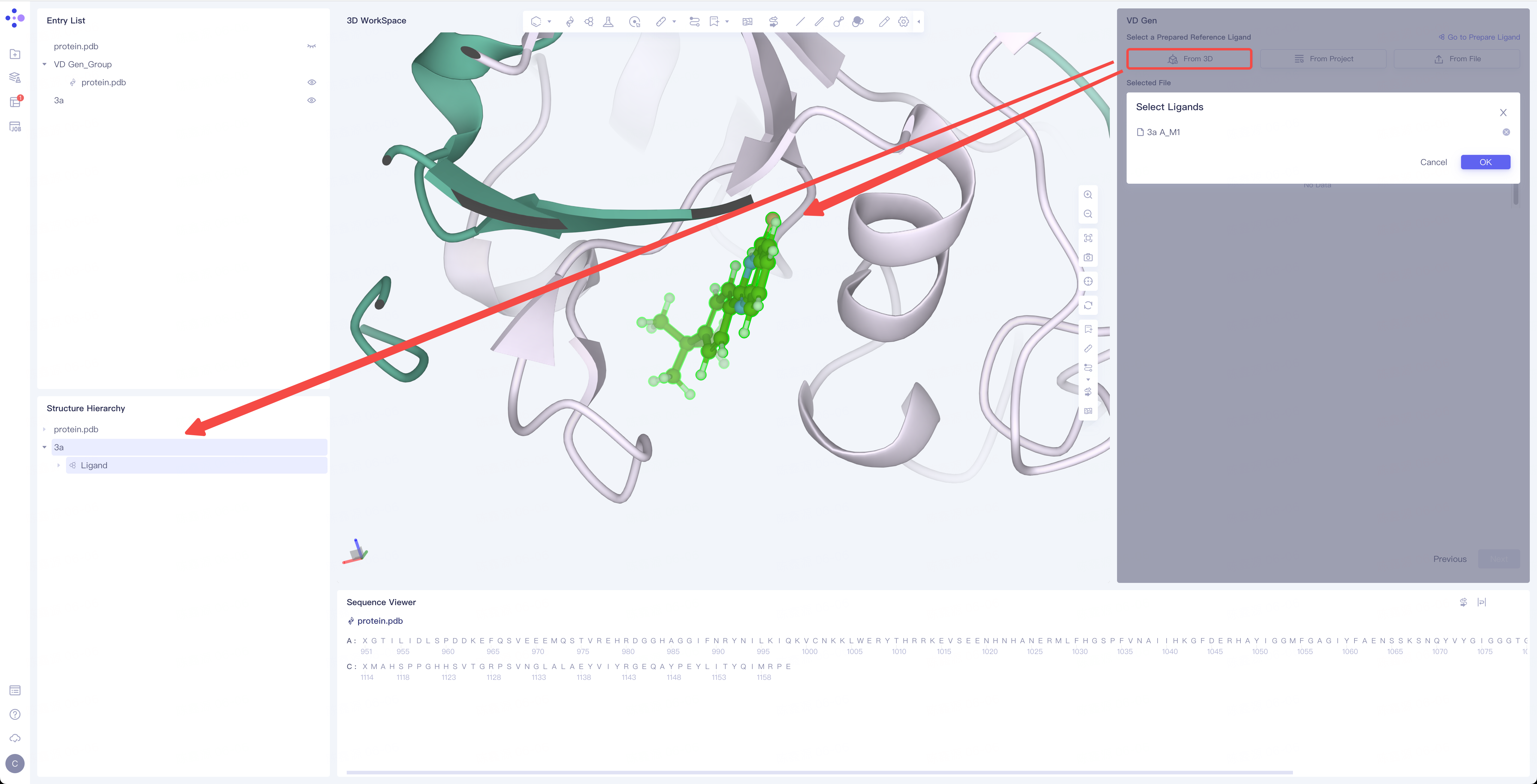The height and width of the screenshot is (784, 1537).
Task: Click the Previous button in VD Gen
Action: pos(1449,559)
